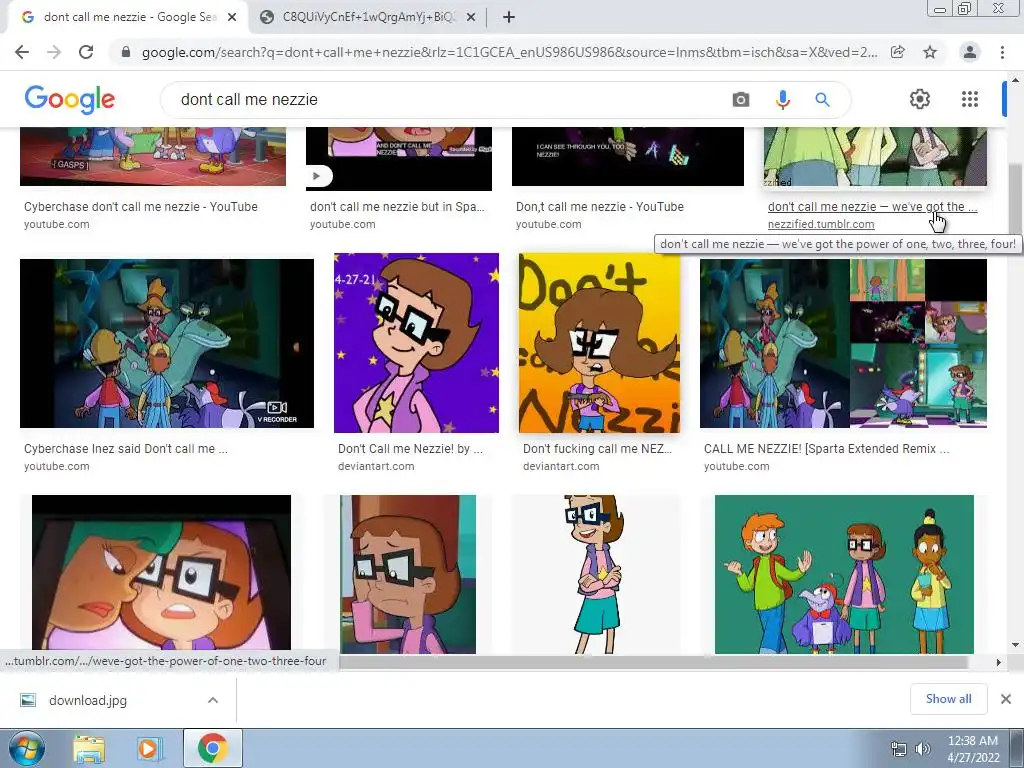Screen dimensions: 1024x768
Task: Open the group of kids with Digit thumbnail
Action: (x=844, y=574)
